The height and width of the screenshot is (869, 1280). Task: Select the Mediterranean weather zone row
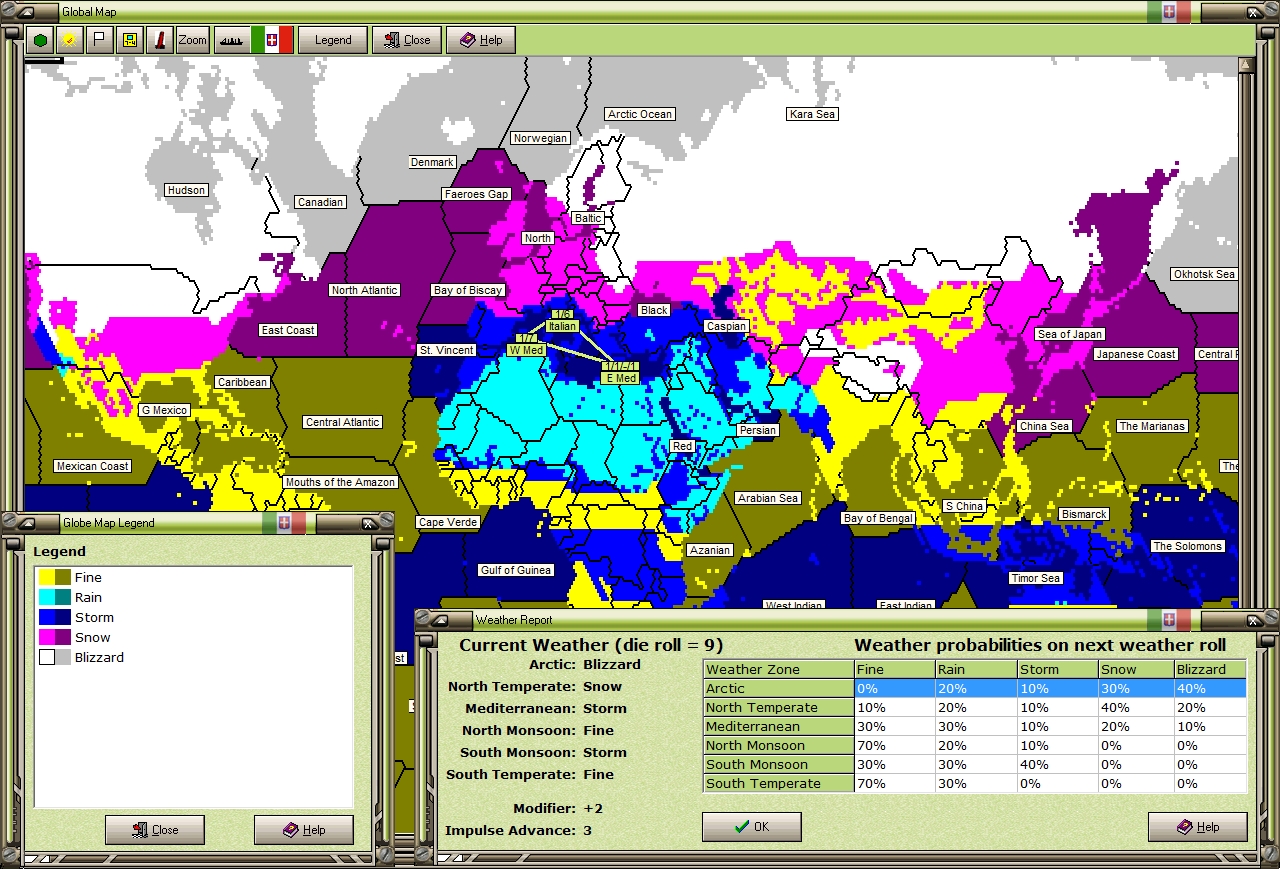778,727
